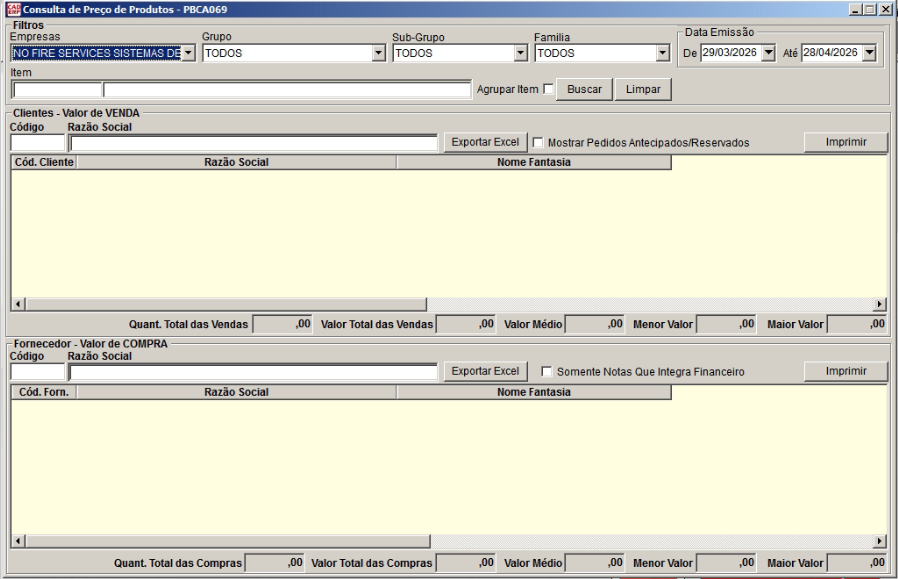The image size is (898, 579).
Task: Enable Mostrar Pedidos Antecipados/Reservados
Action: [x=538, y=142]
